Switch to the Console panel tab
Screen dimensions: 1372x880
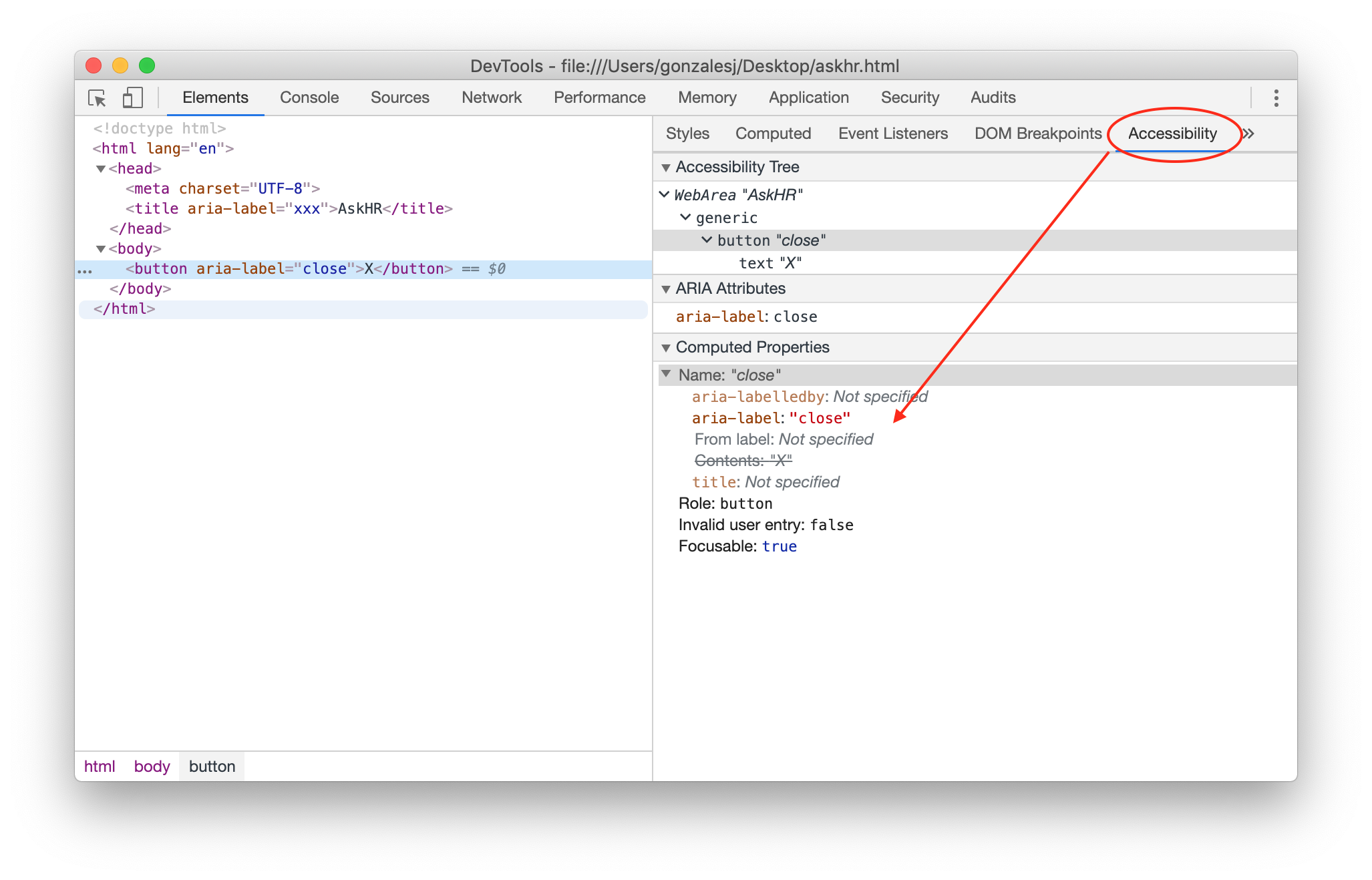click(309, 97)
